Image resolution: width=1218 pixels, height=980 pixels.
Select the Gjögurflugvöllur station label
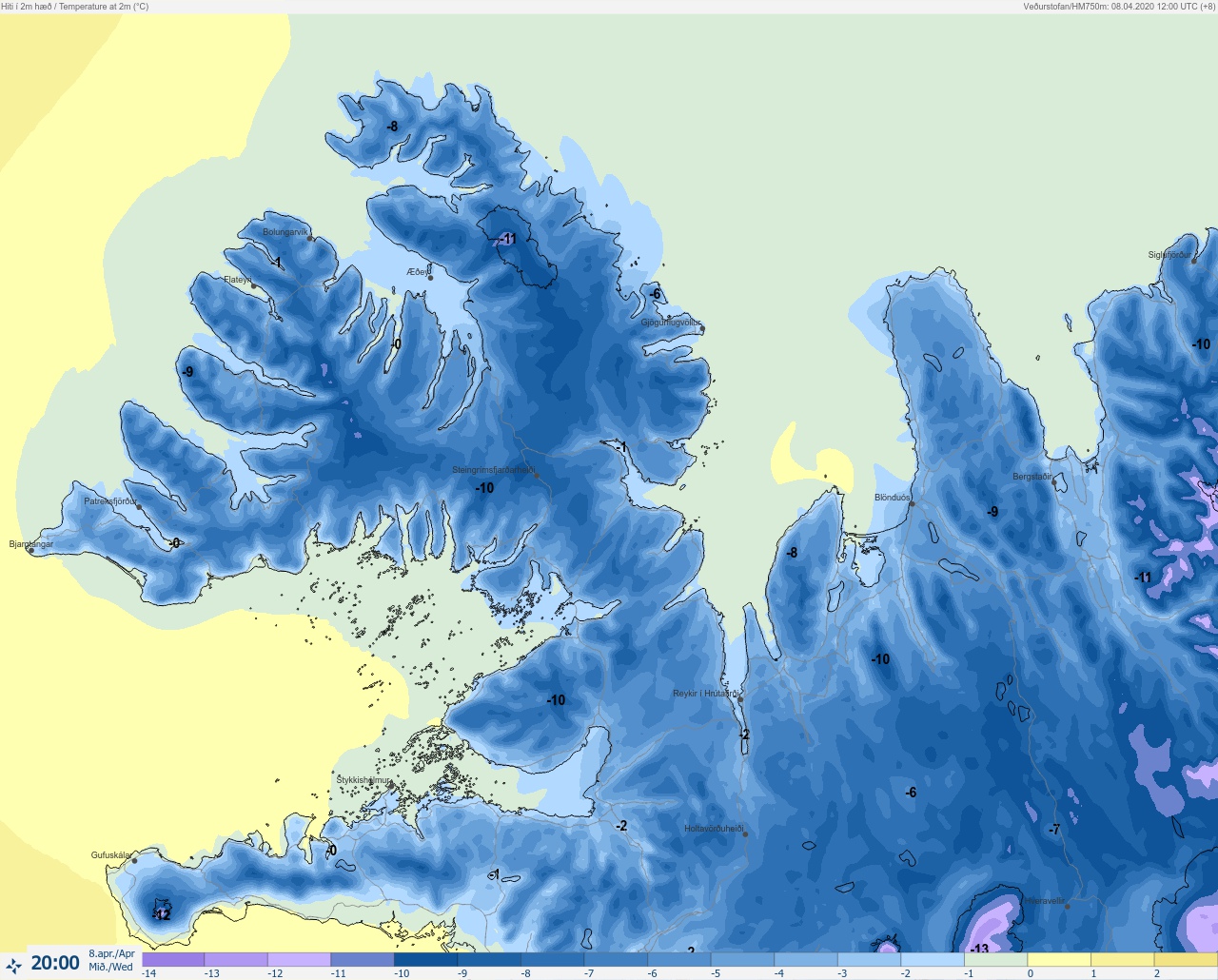click(x=672, y=323)
